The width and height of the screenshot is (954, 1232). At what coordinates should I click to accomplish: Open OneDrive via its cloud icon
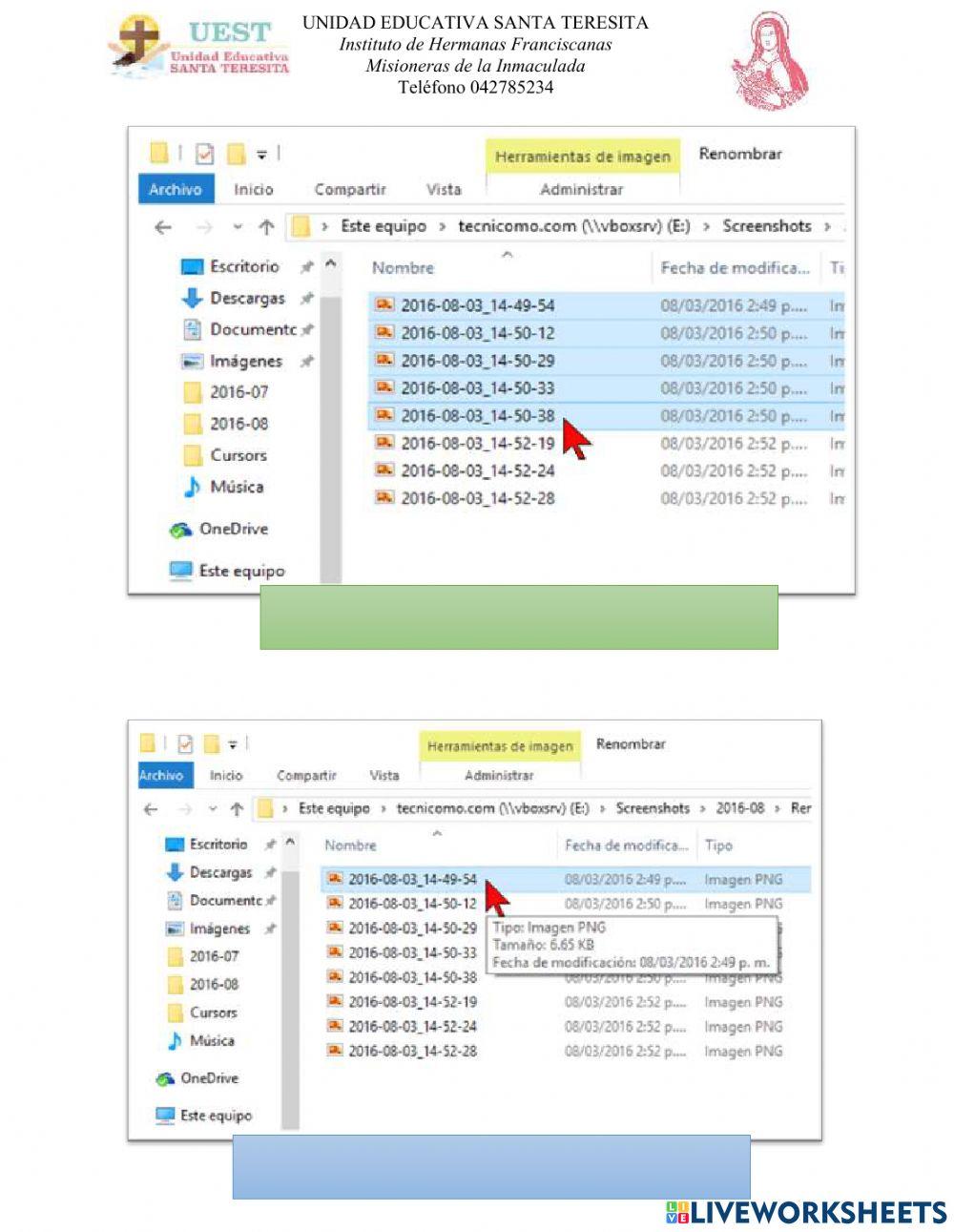pyautogui.click(x=181, y=529)
